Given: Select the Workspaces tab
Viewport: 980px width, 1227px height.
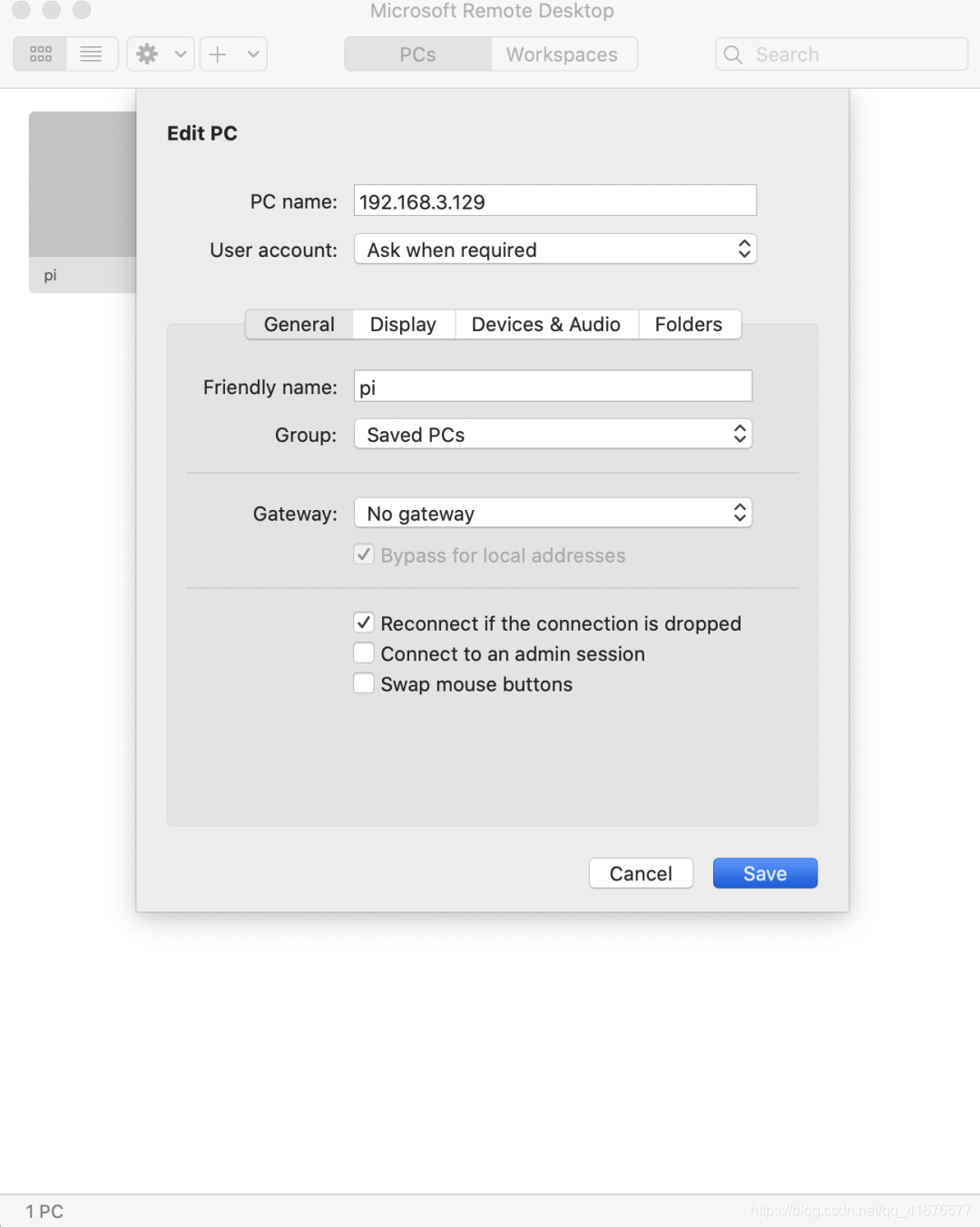Looking at the screenshot, I should [x=563, y=54].
